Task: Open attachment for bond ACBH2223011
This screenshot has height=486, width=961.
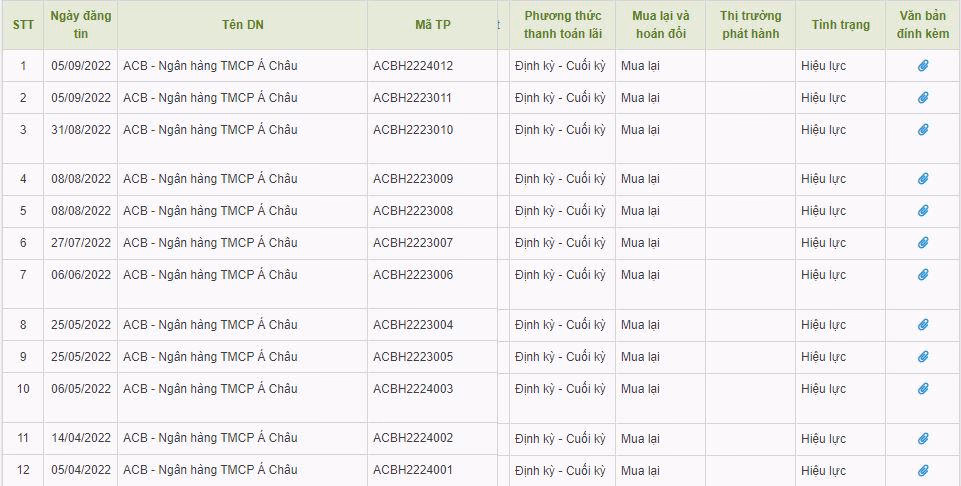Action: click(x=923, y=98)
